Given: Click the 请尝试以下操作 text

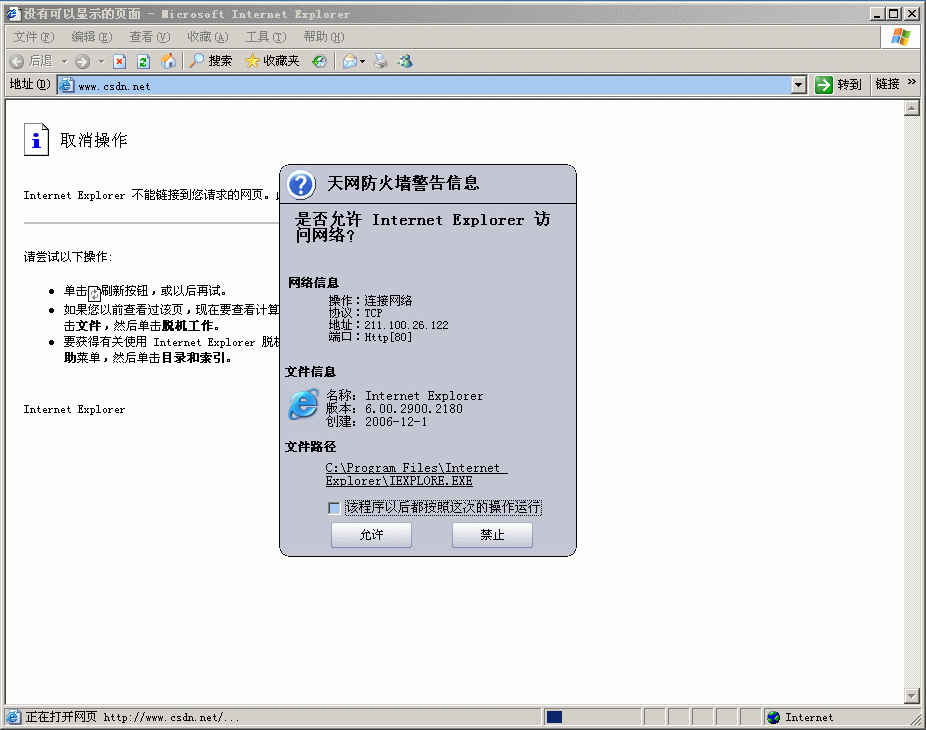Looking at the screenshot, I should pos(67,257).
